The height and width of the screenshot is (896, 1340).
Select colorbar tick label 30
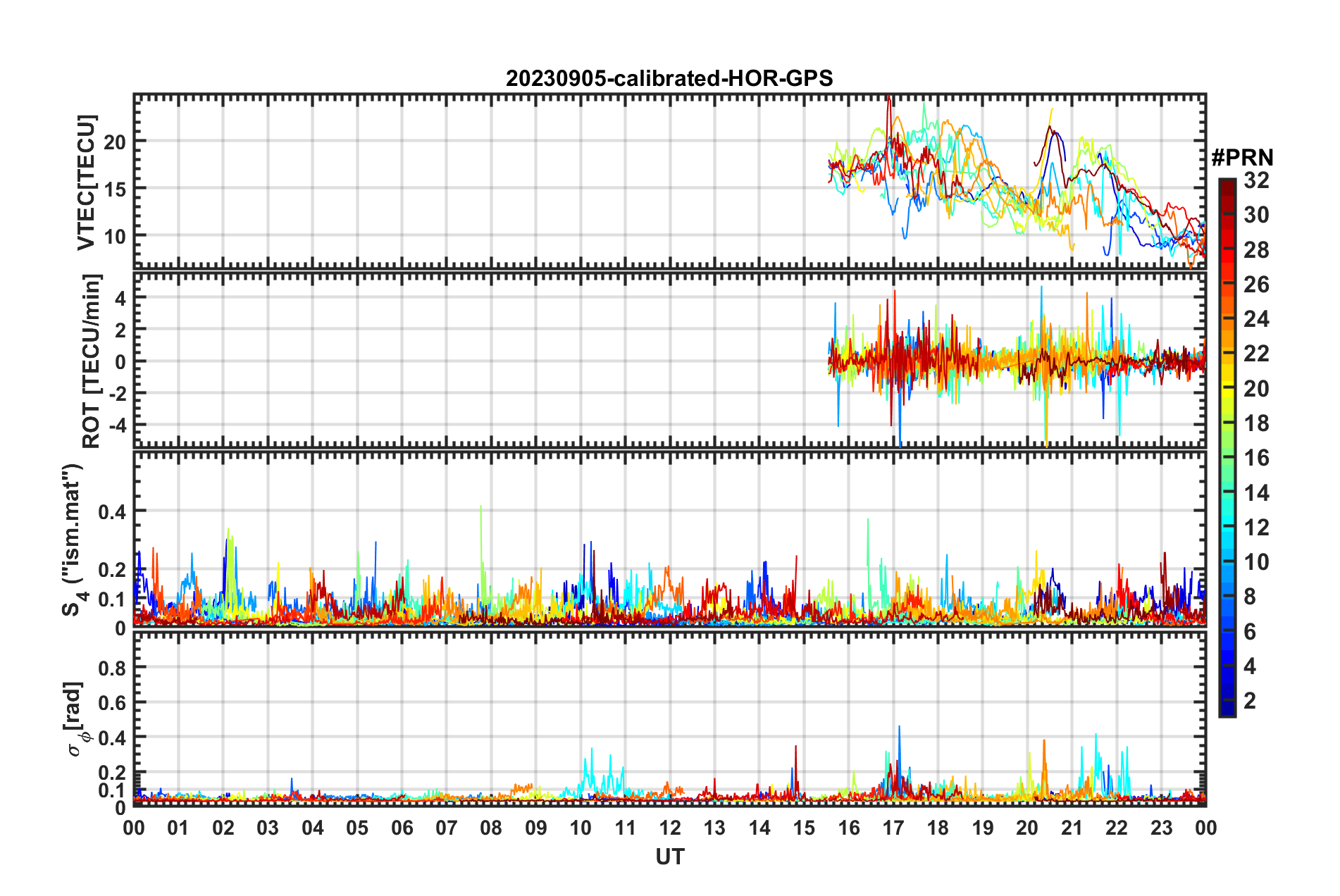[1256, 215]
